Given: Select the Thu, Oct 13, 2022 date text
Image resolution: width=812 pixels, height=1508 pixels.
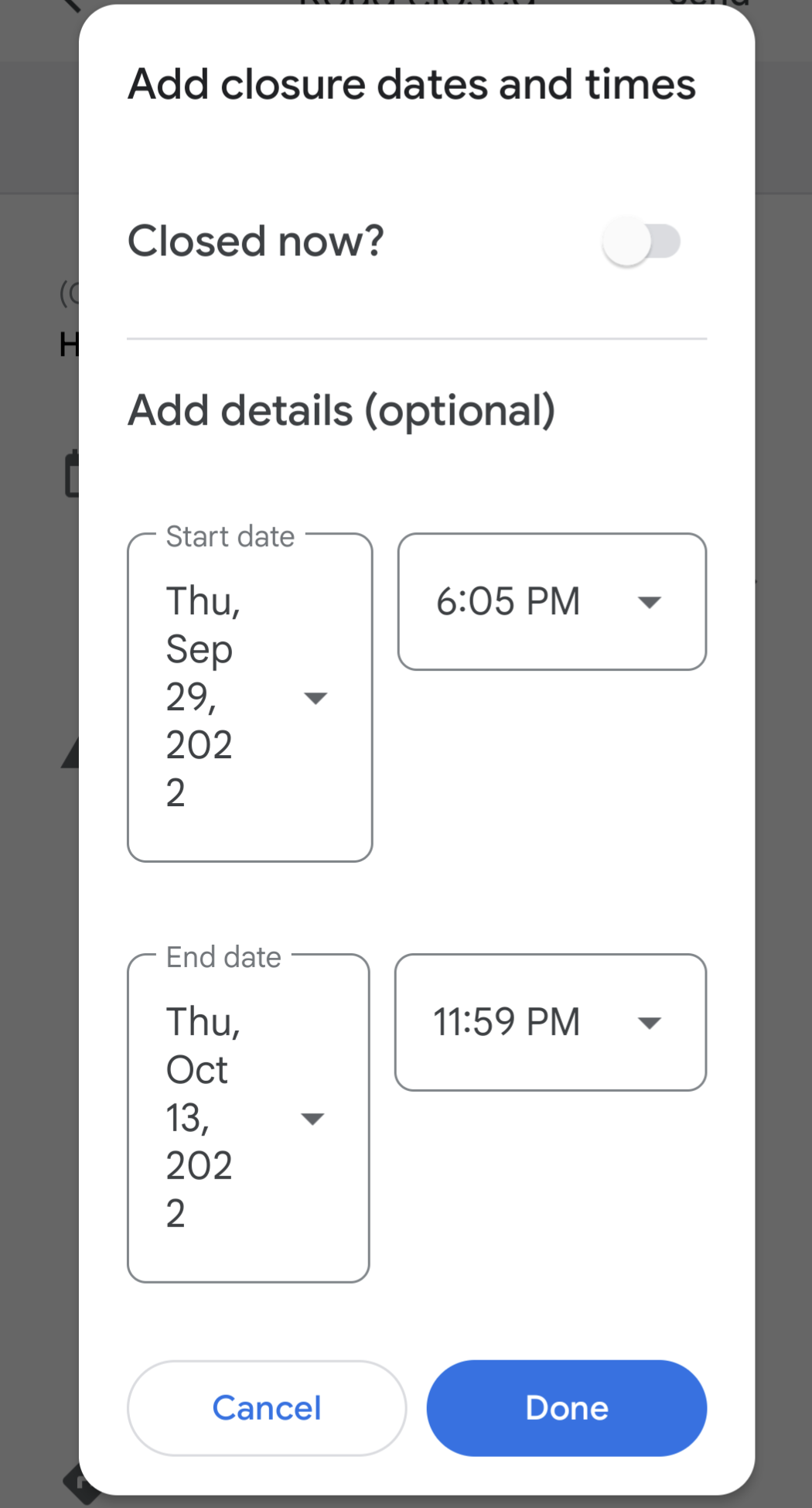Looking at the screenshot, I should tap(201, 1117).
